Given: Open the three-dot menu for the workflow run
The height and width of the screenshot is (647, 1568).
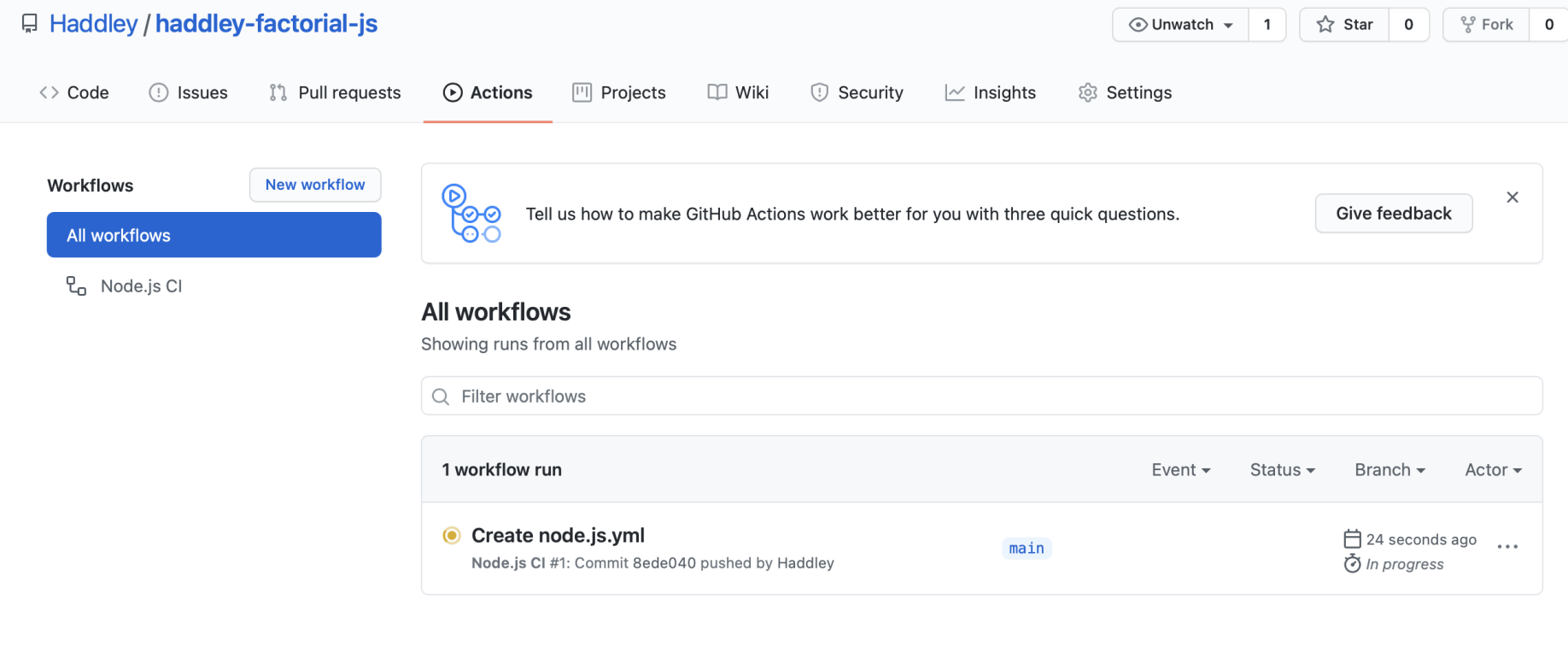Looking at the screenshot, I should [x=1507, y=547].
